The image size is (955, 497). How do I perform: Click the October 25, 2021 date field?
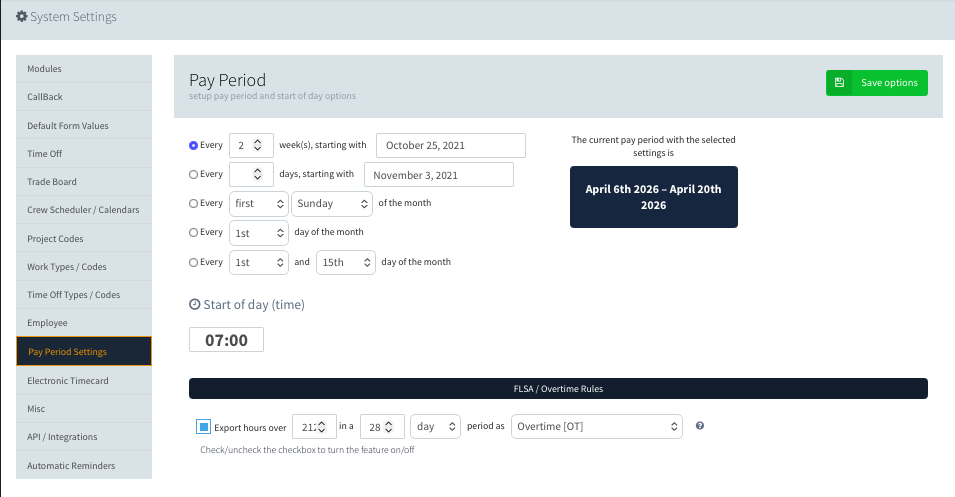(x=451, y=146)
